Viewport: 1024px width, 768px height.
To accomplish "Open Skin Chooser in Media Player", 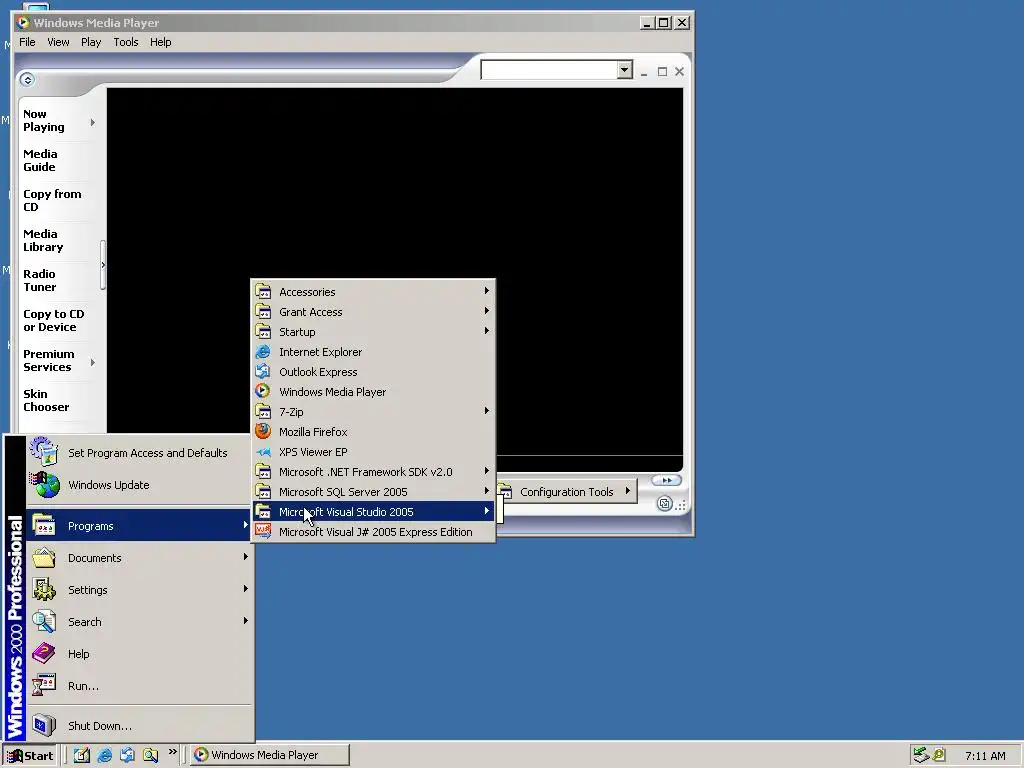I will tap(46, 400).
